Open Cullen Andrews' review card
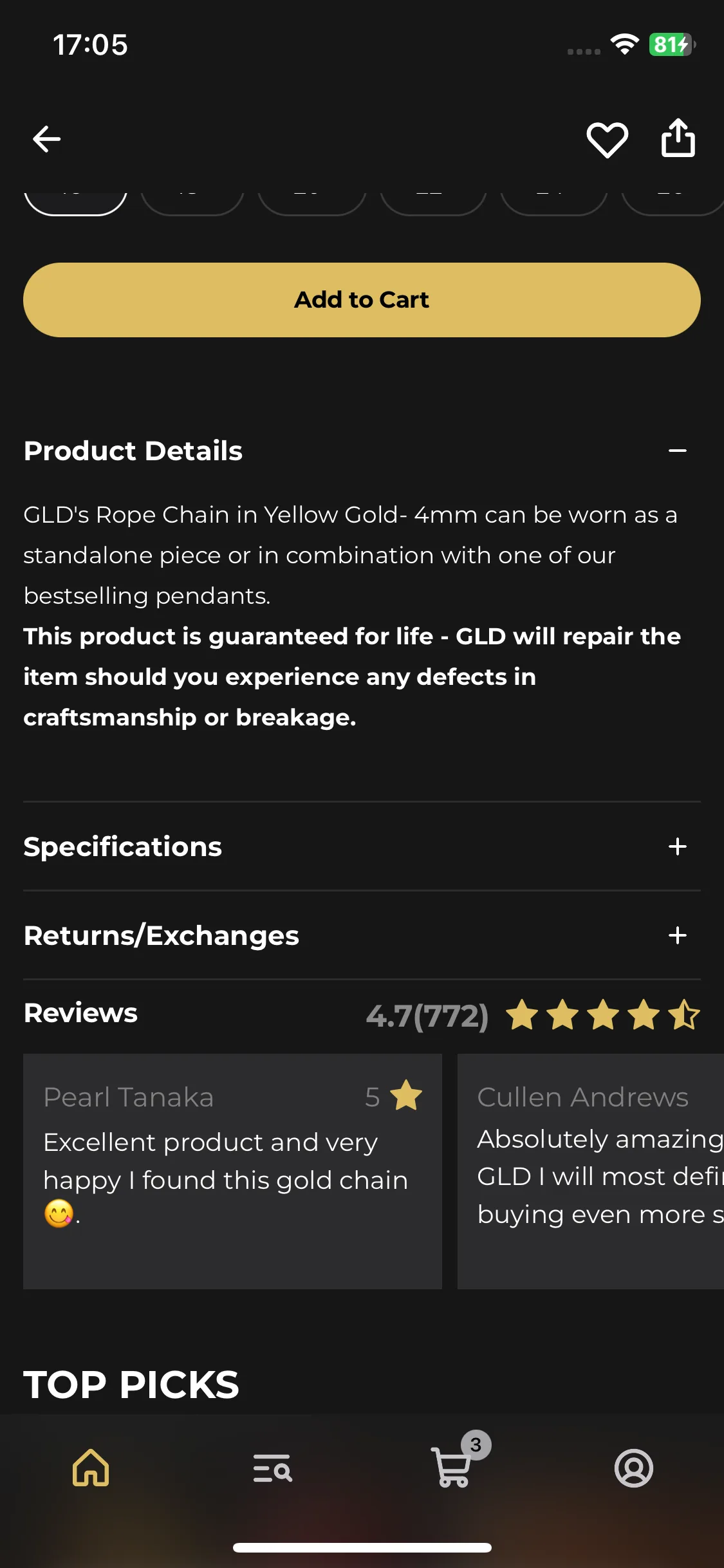 [x=591, y=1171]
